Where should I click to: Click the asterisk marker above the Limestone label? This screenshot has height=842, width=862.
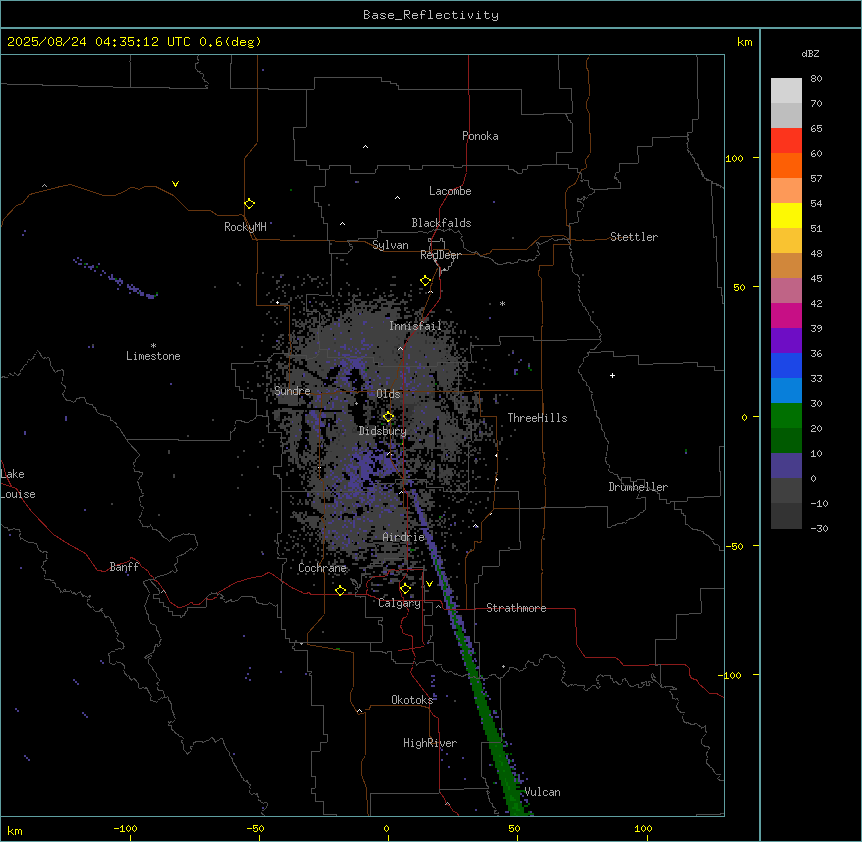153,346
